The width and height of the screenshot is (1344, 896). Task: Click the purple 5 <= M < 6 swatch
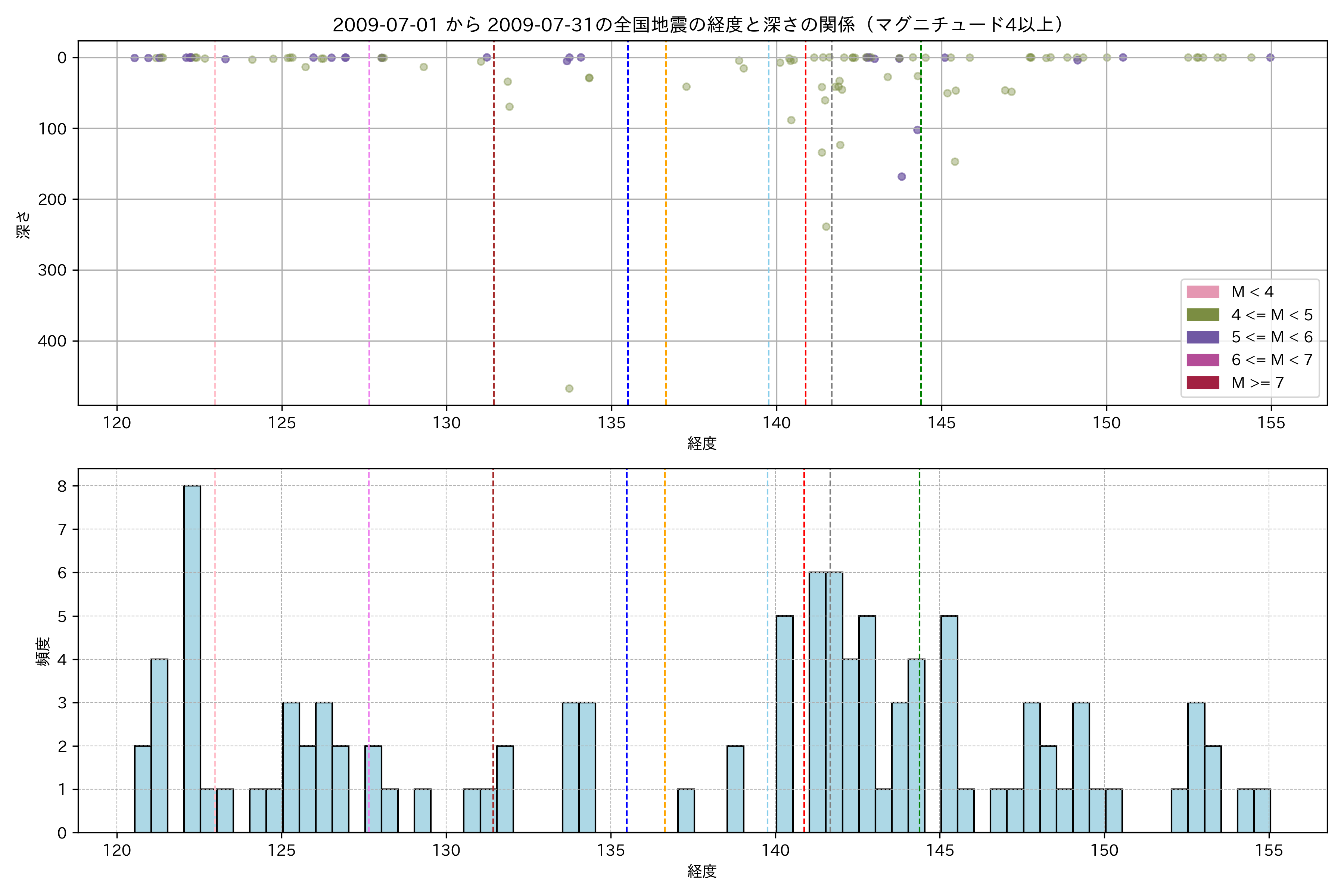(1202, 337)
